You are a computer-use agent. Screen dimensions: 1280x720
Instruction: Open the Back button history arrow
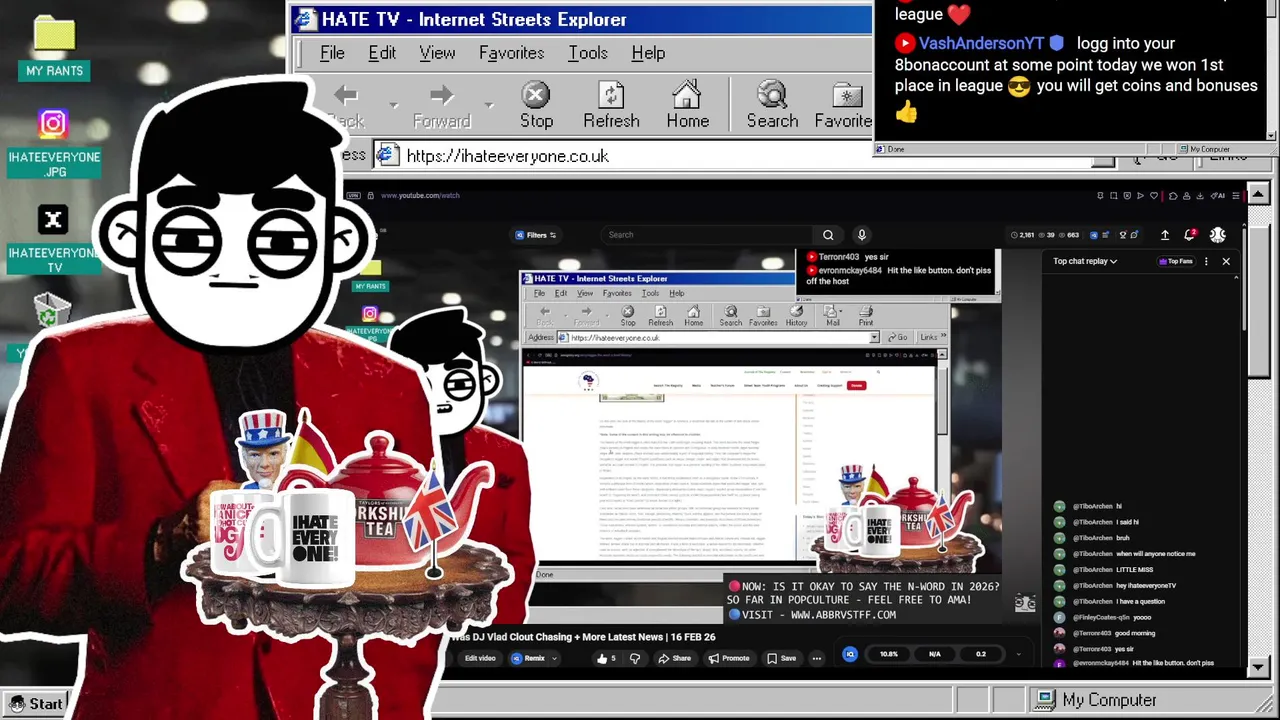[393, 104]
